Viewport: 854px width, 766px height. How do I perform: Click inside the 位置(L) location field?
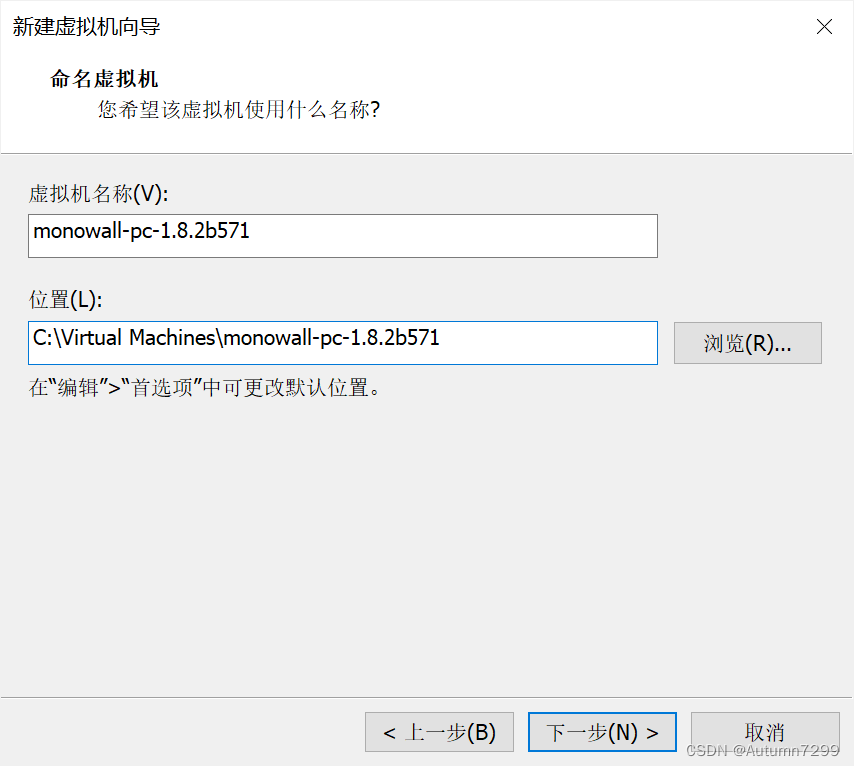pyautogui.click(x=343, y=340)
